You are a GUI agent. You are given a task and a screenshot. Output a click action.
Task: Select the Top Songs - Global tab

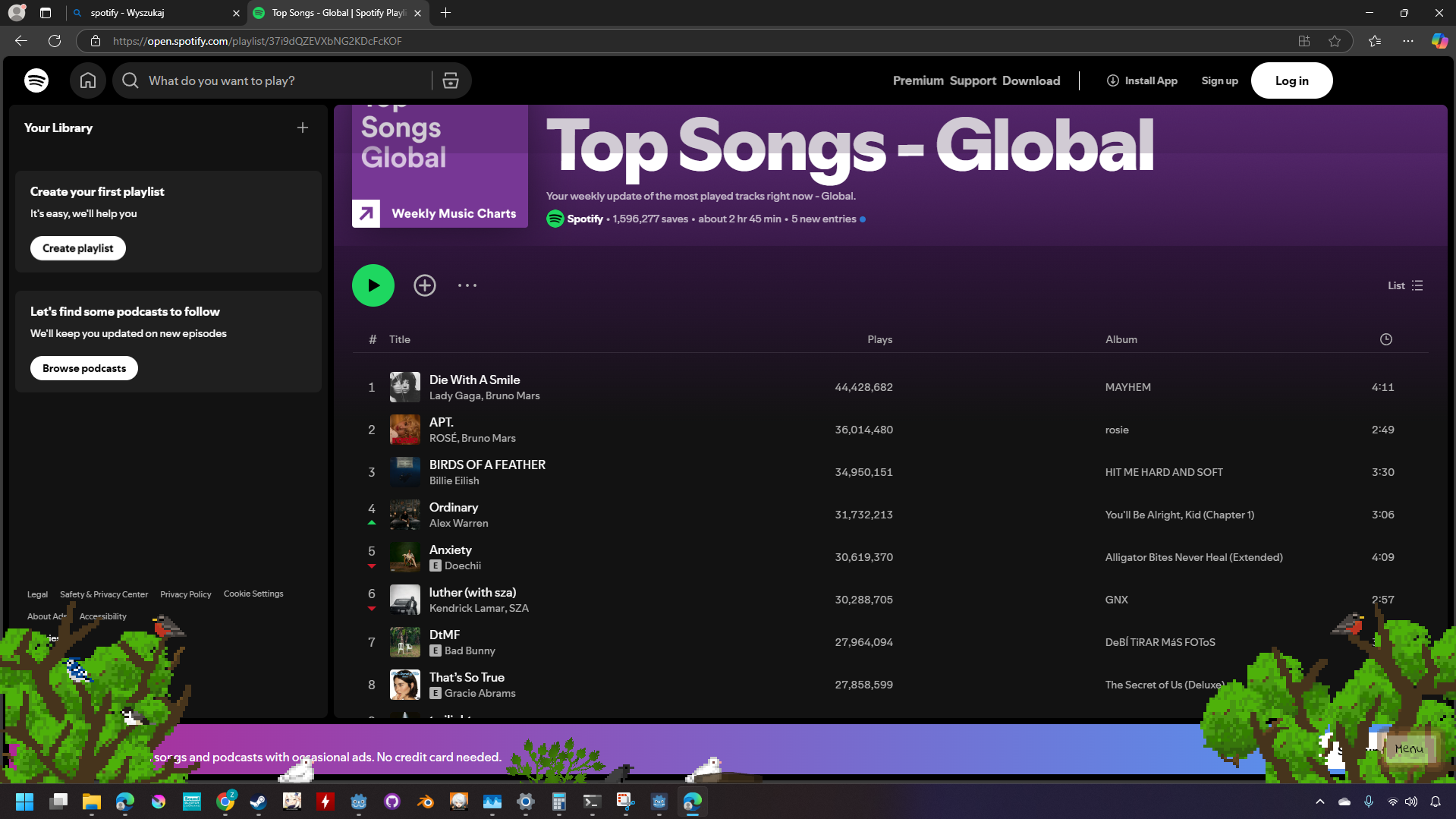pyautogui.click(x=338, y=13)
